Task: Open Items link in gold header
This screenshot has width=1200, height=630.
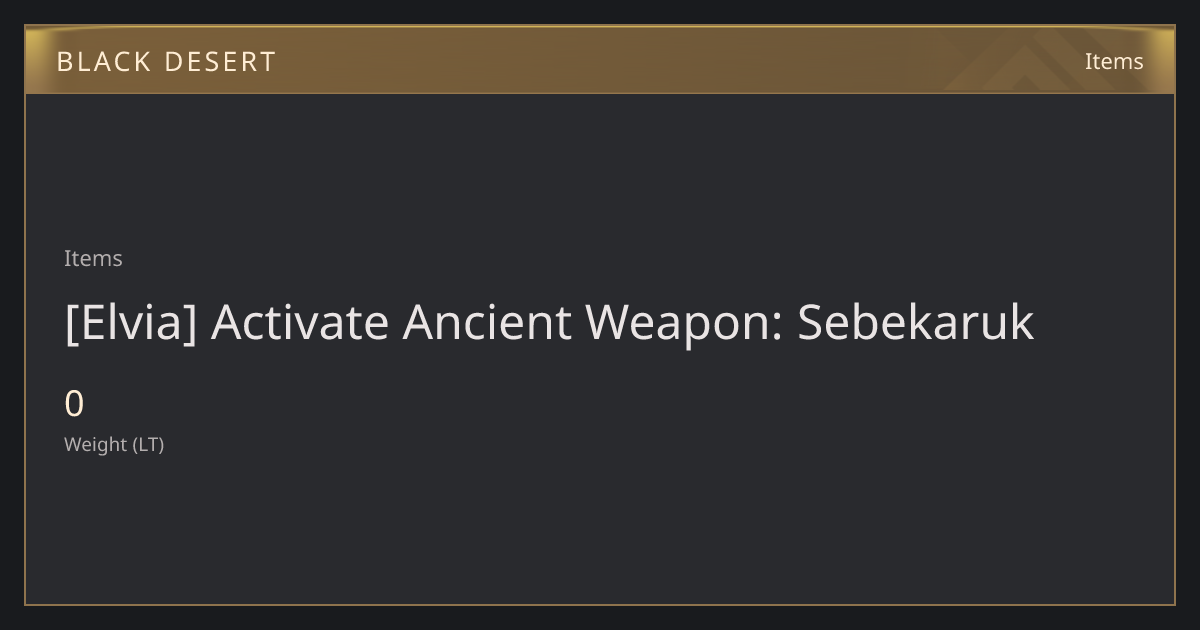Action: coord(1114,61)
